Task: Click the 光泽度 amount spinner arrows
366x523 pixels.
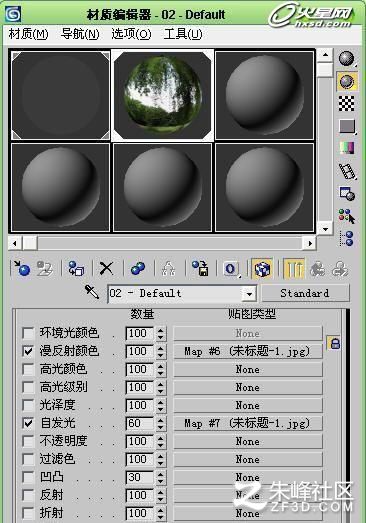Action: 160,405
